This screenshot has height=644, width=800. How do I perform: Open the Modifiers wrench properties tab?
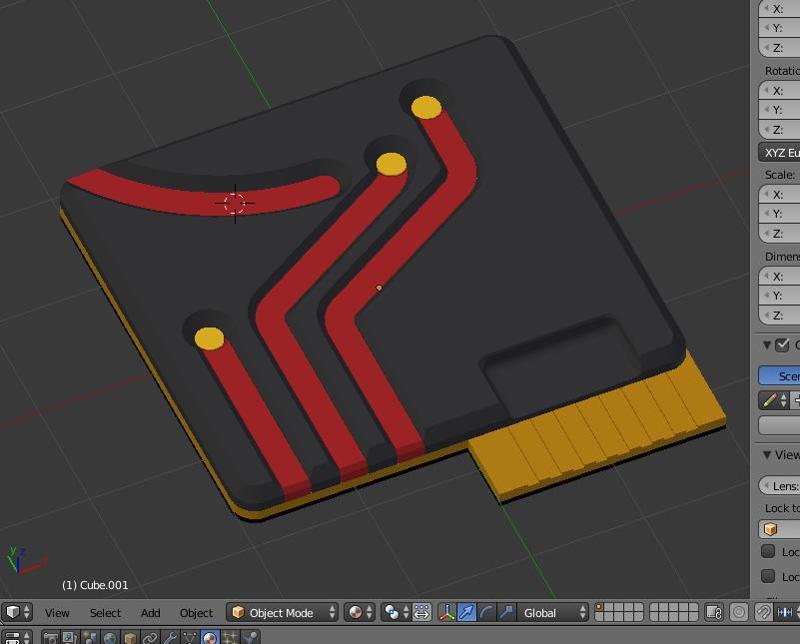point(170,638)
